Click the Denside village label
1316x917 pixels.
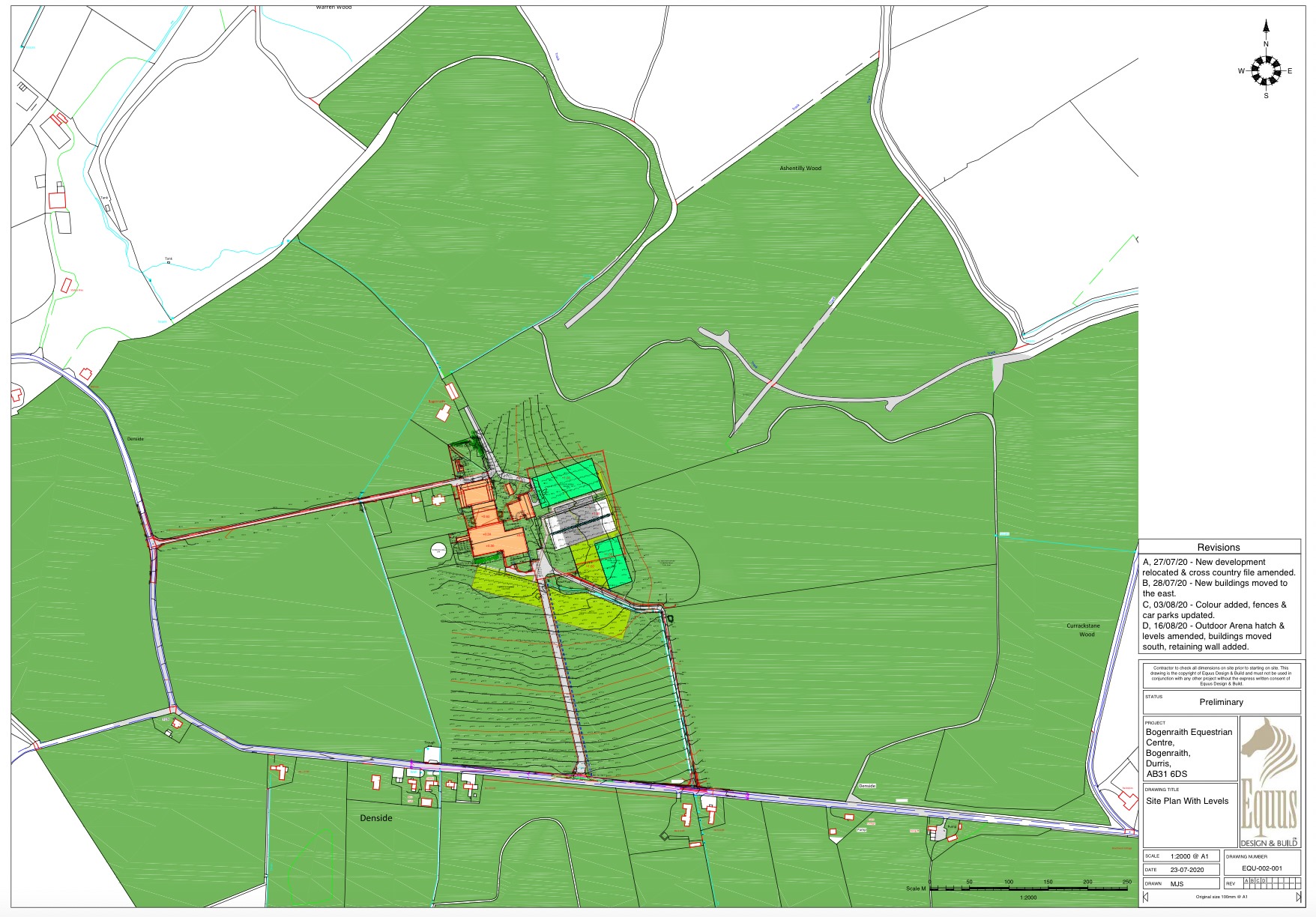376,817
